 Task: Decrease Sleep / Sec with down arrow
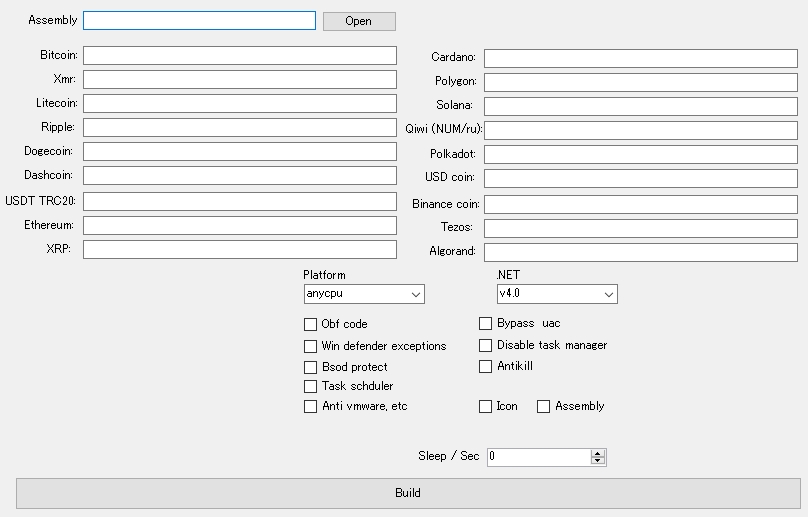[598, 461]
